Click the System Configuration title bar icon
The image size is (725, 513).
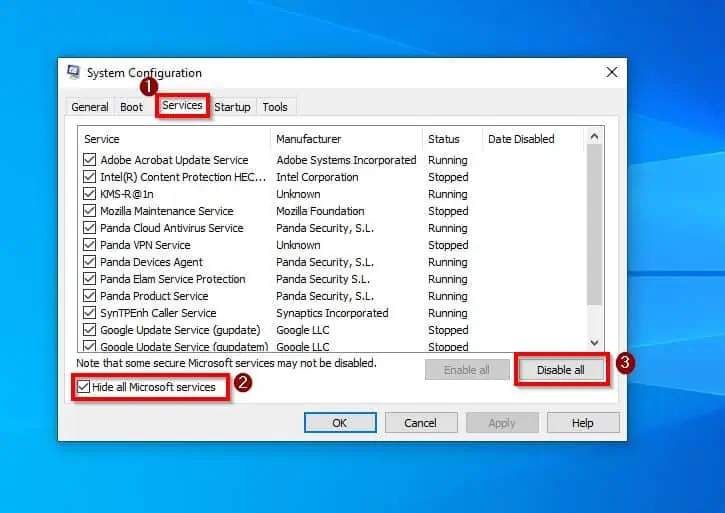[74, 72]
